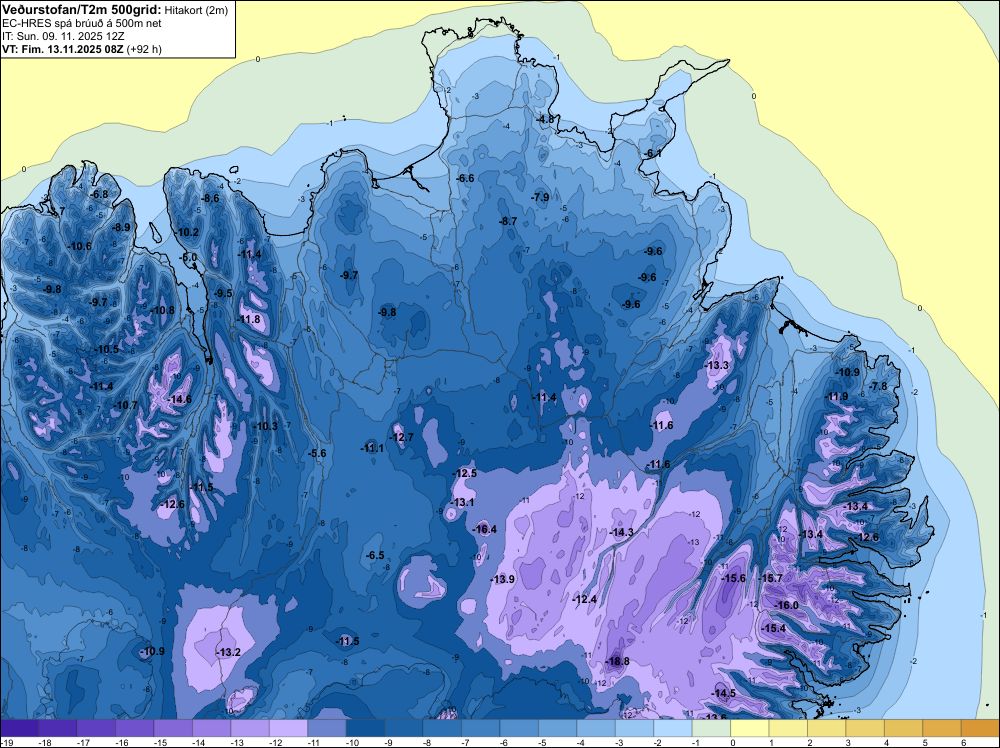The image size is (1000, 748).
Task: Click the -9.5 temperature value
Action: 223,293
